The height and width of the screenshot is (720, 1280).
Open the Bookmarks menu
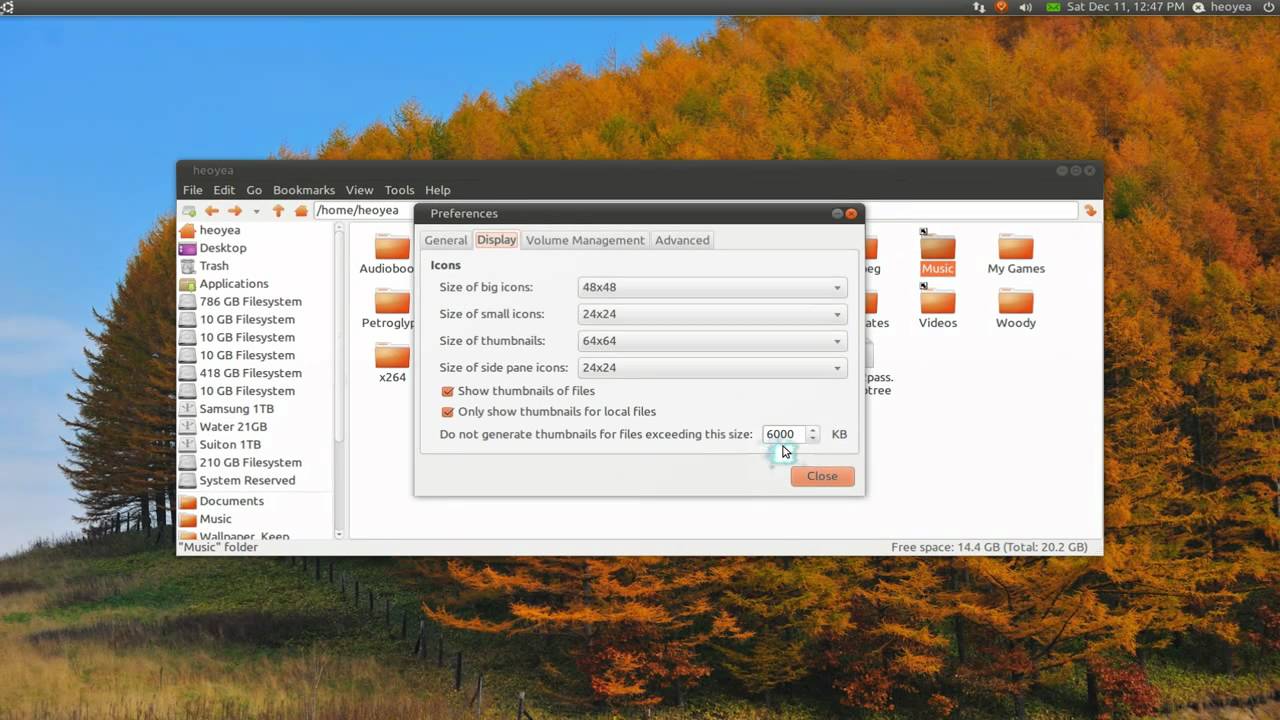pyautogui.click(x=304, y=190)
